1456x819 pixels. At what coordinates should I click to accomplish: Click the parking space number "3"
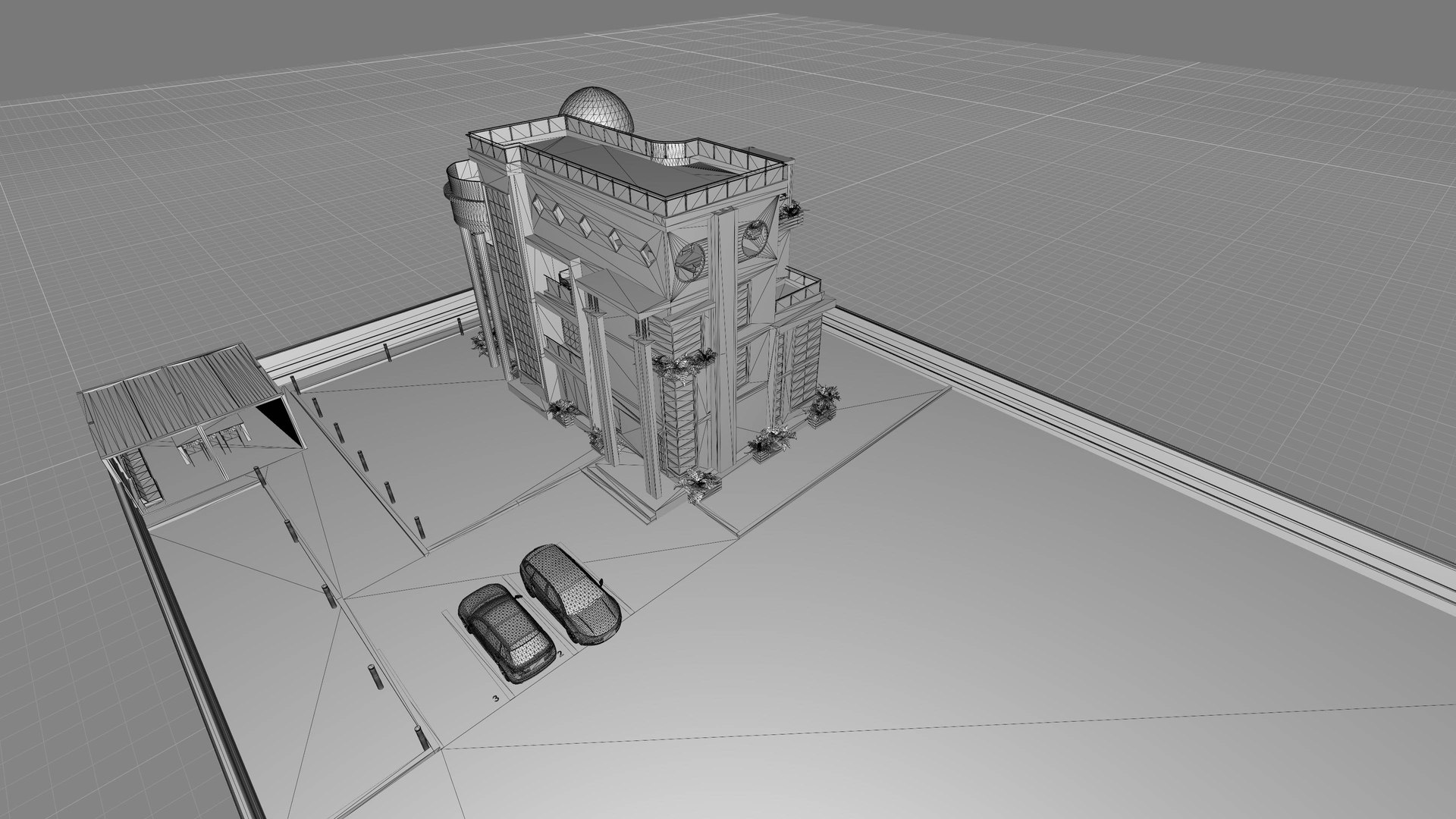click(x=496, y=697)
